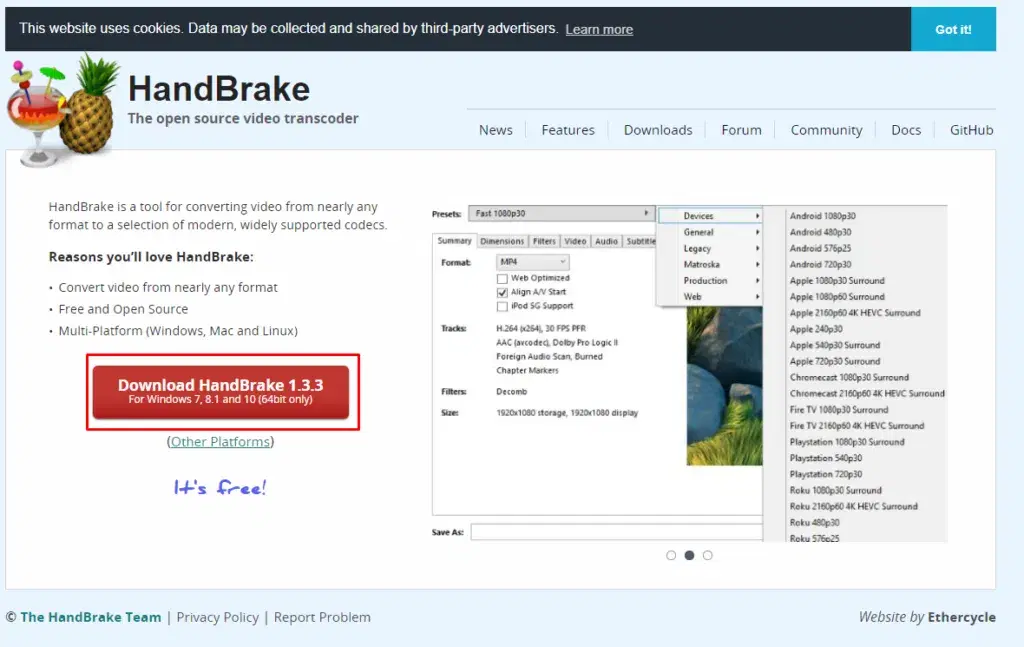Choose Roku 1080p30 Surround preset
Viewport: 1024px width, 647px height.
pyautogui.click(x=835, y=490)
